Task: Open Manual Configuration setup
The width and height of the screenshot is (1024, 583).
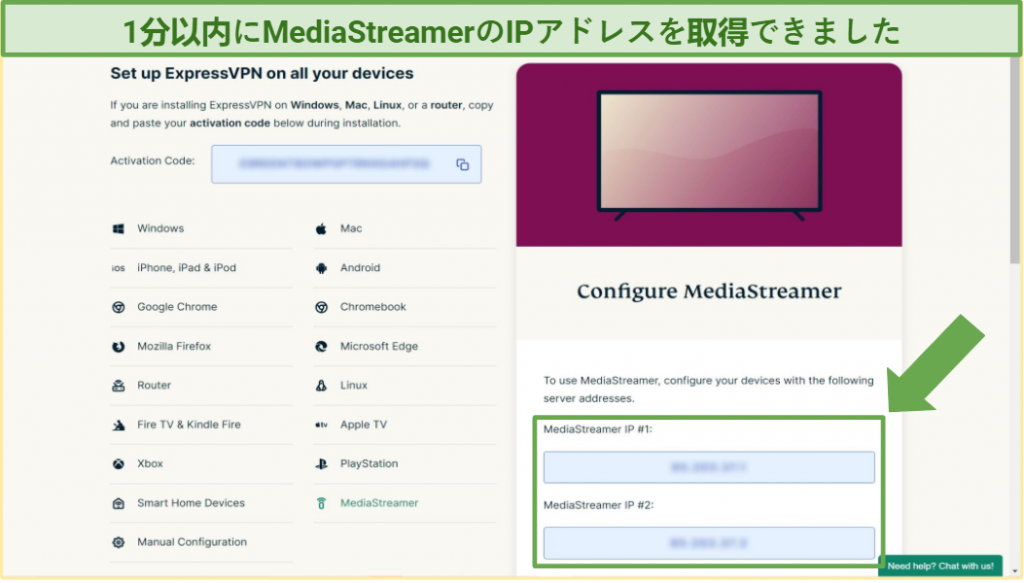Action: click(191, 543)
